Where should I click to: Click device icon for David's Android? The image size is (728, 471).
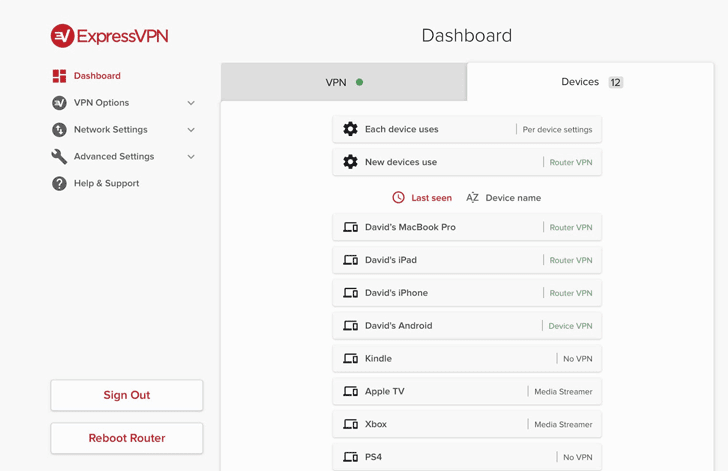351,326
